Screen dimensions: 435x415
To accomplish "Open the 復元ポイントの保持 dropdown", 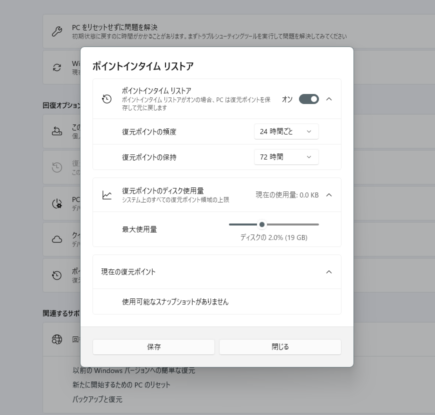I will [286, 157].
